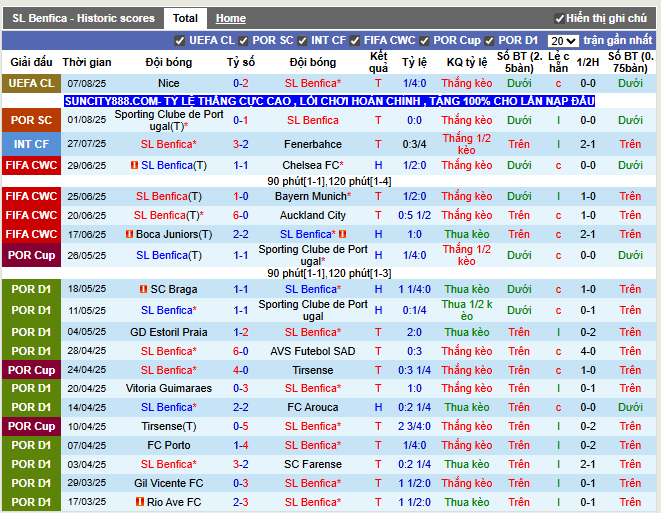Screen dimensions: 661x513
Task: Click FIFA CWC label for Chelsea match
Action: tap(32, 165)
